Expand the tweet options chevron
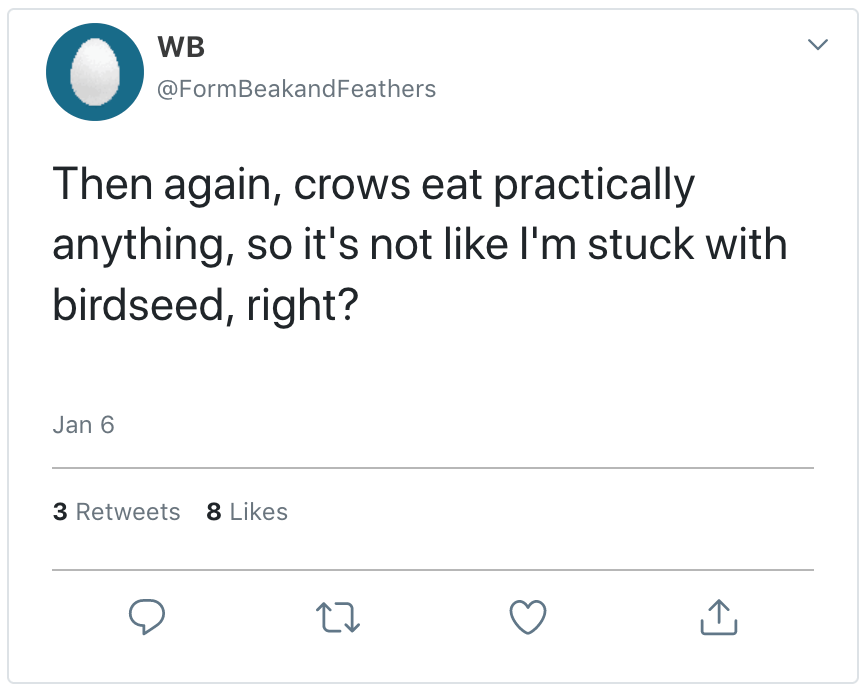 (818, 45)
